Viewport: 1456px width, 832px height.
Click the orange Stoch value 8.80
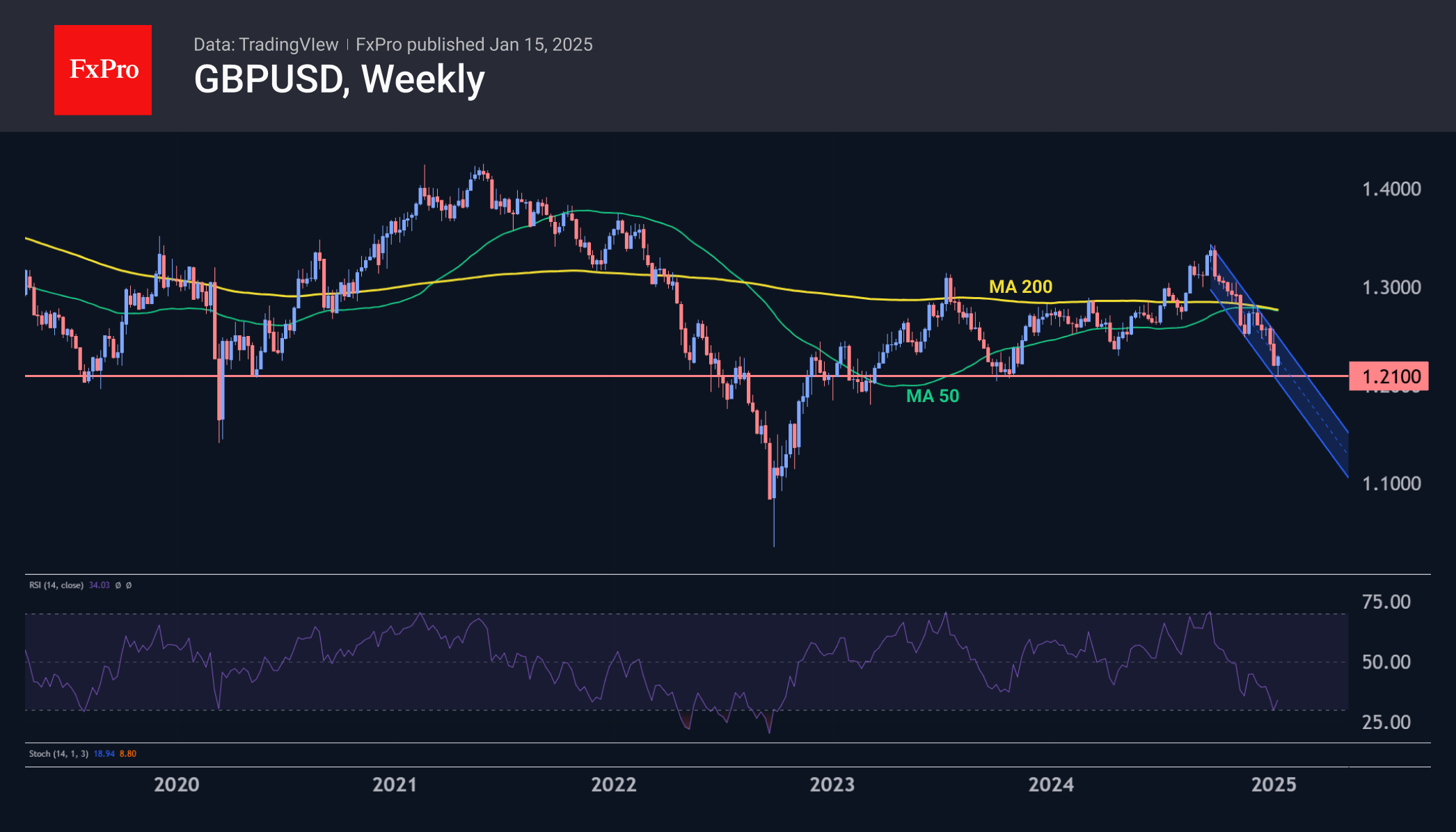[128, 753]
